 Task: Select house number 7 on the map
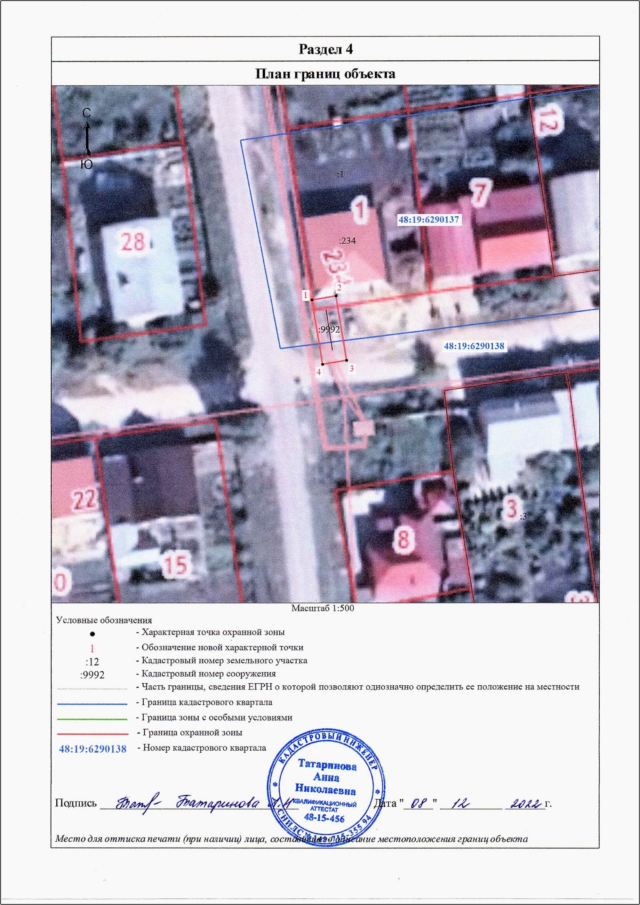(479, 192)
